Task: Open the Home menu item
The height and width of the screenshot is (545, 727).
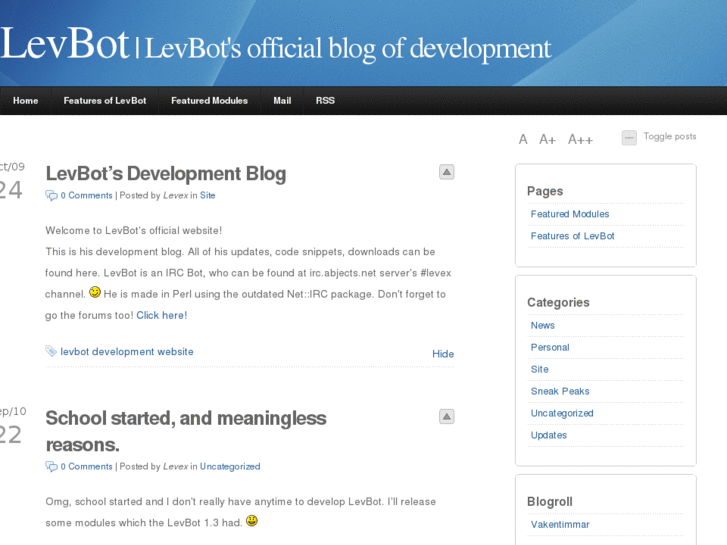Action: 26,101
